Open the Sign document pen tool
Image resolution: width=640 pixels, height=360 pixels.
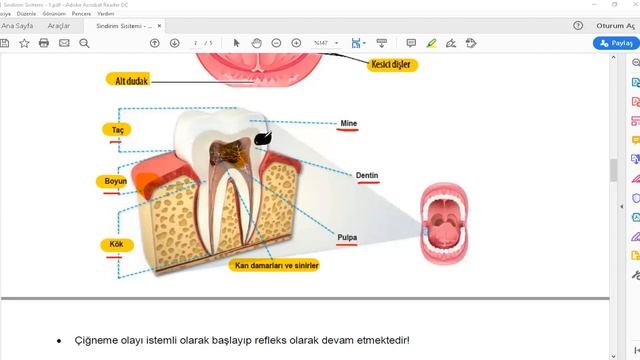click(x=451, y=43)
